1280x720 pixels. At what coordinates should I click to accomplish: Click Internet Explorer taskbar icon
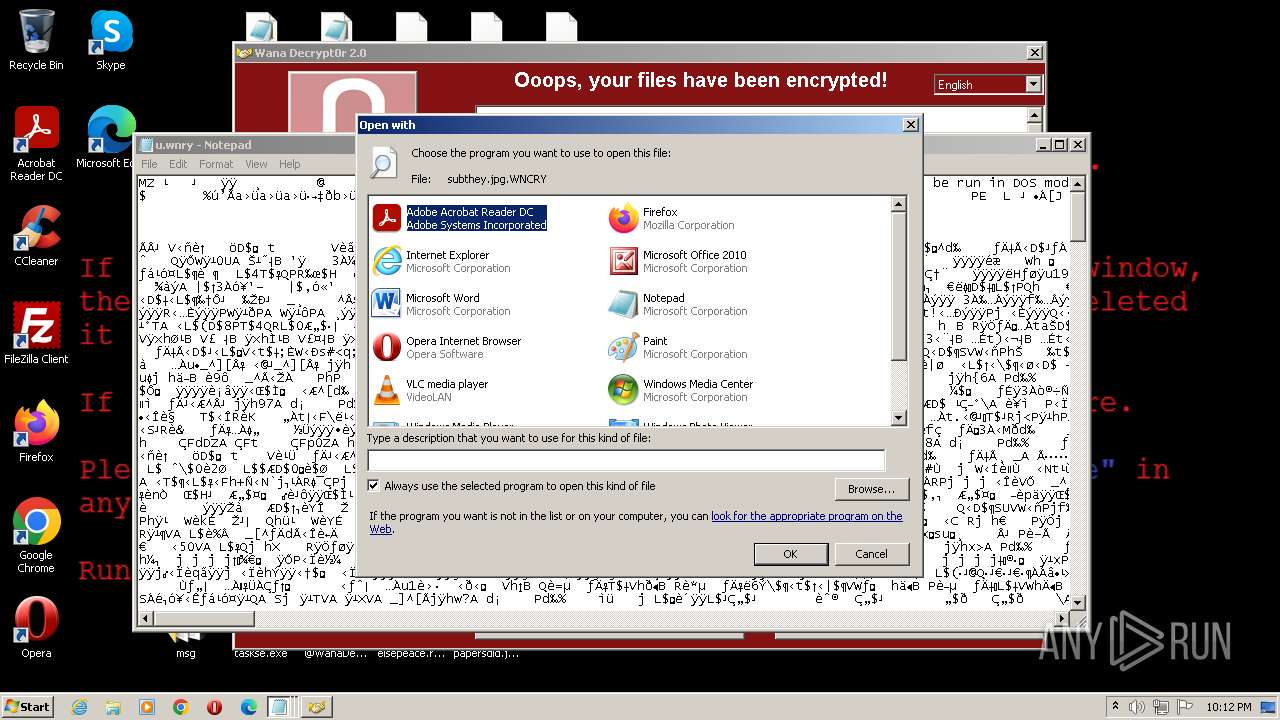tap(79, 707)
